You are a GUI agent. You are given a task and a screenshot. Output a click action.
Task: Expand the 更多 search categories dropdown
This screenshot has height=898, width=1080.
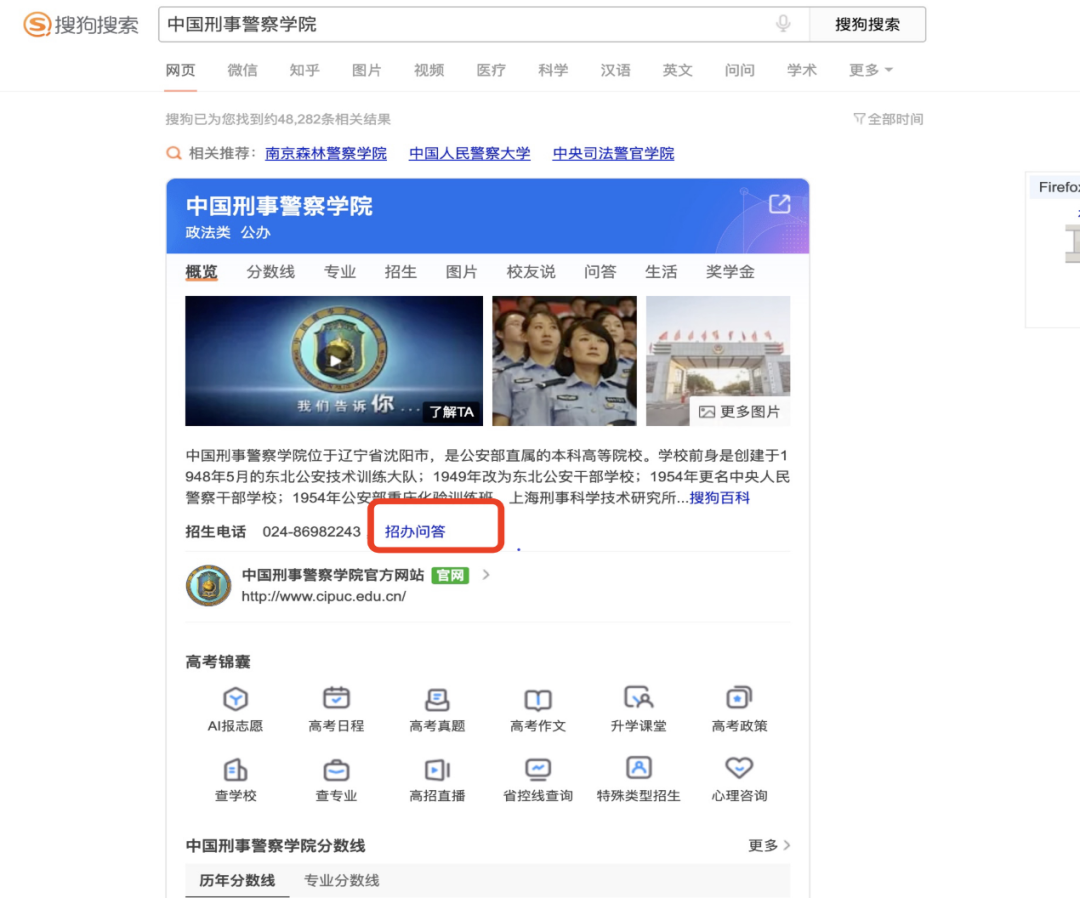point(870,70)
